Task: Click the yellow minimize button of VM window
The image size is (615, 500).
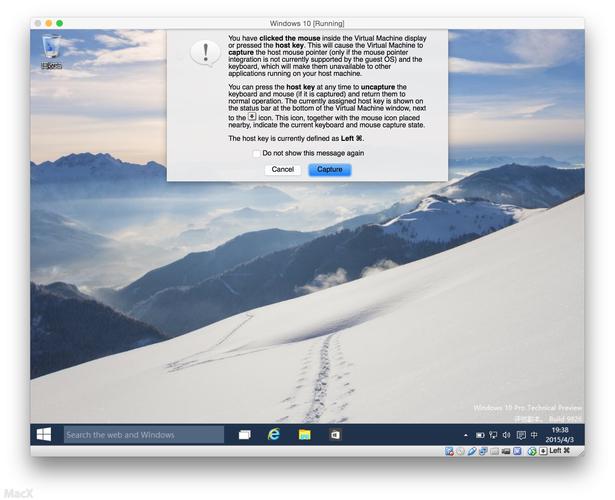Action: coord(49,24)
